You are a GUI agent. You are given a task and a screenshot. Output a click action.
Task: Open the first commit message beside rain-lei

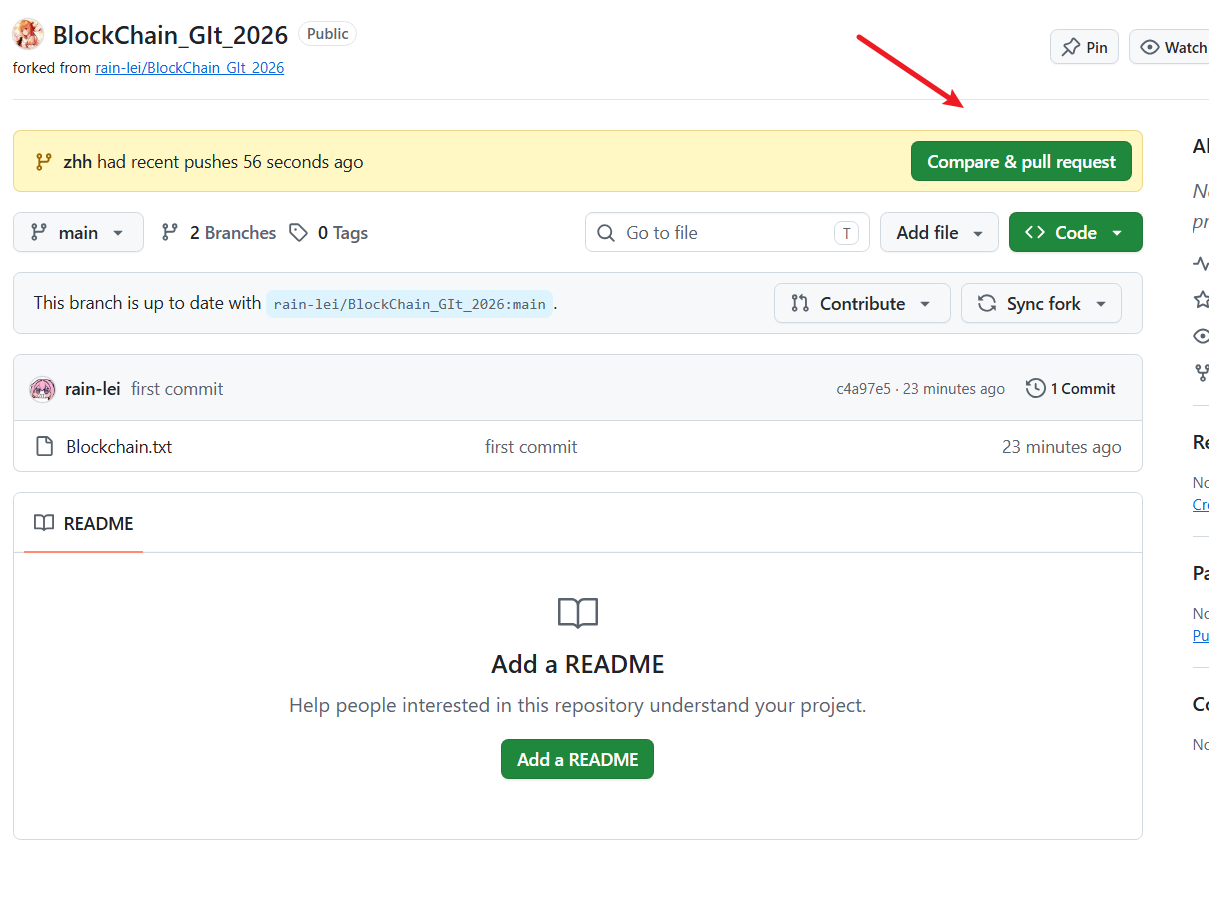tap(177, 389)
